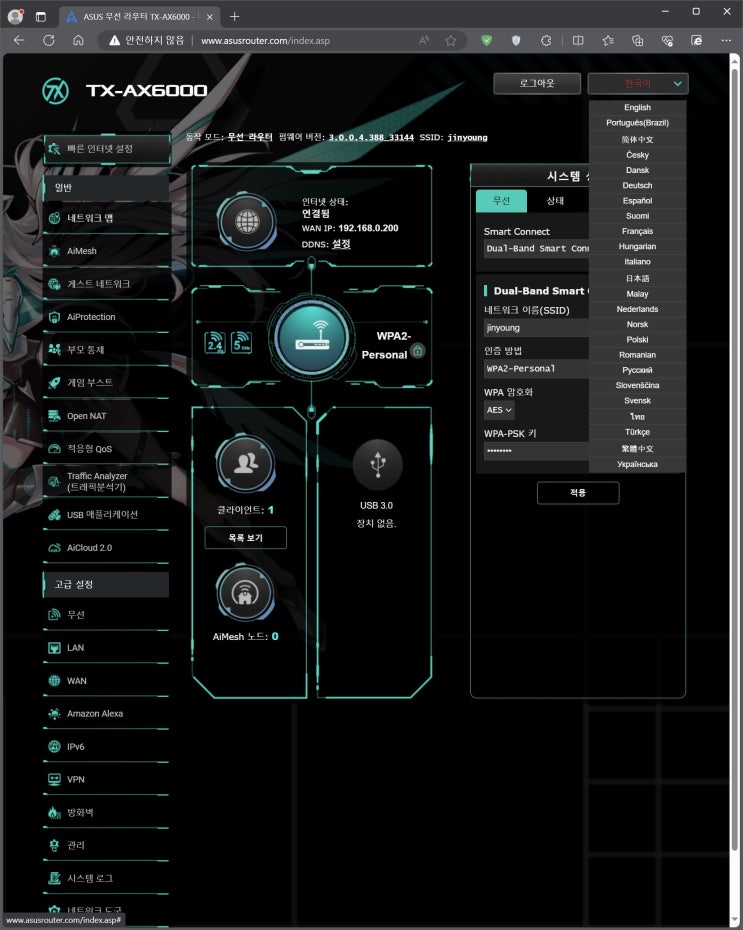743x930 pixels.
Task: Collapse the language dropdown 한국어
Action: click(638, 84)
